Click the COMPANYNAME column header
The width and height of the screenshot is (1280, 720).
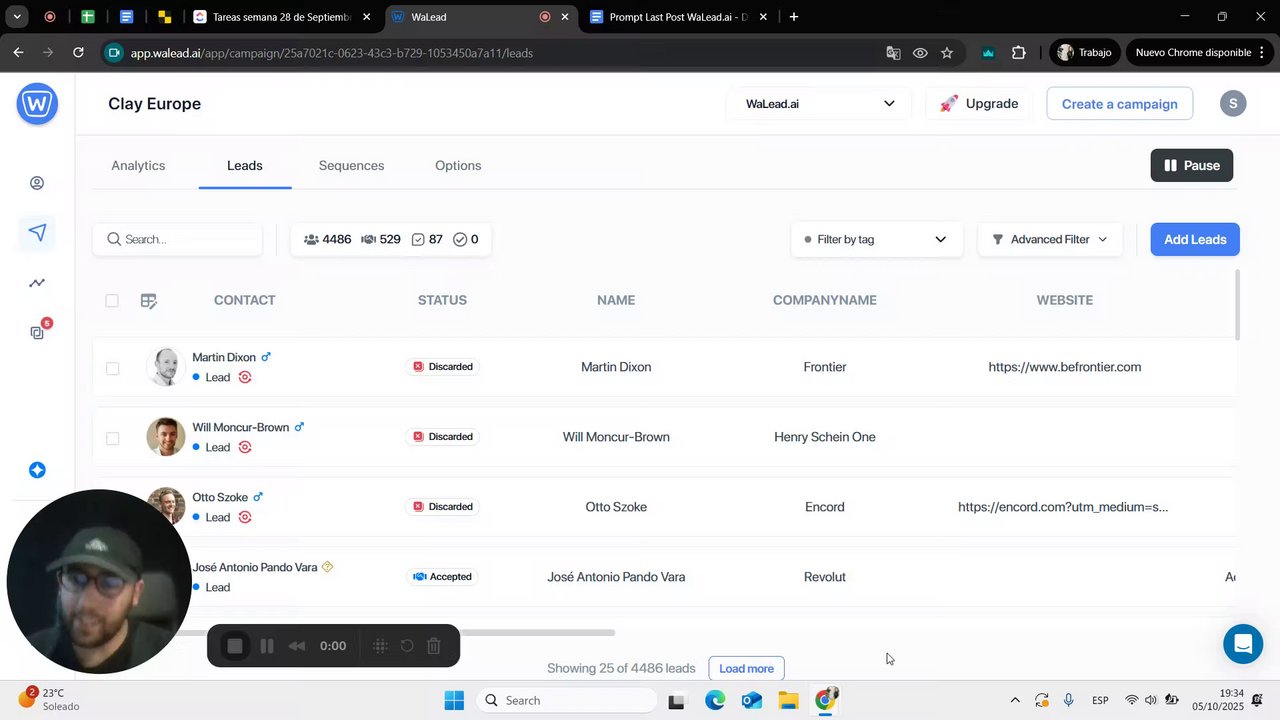[825, 300]
